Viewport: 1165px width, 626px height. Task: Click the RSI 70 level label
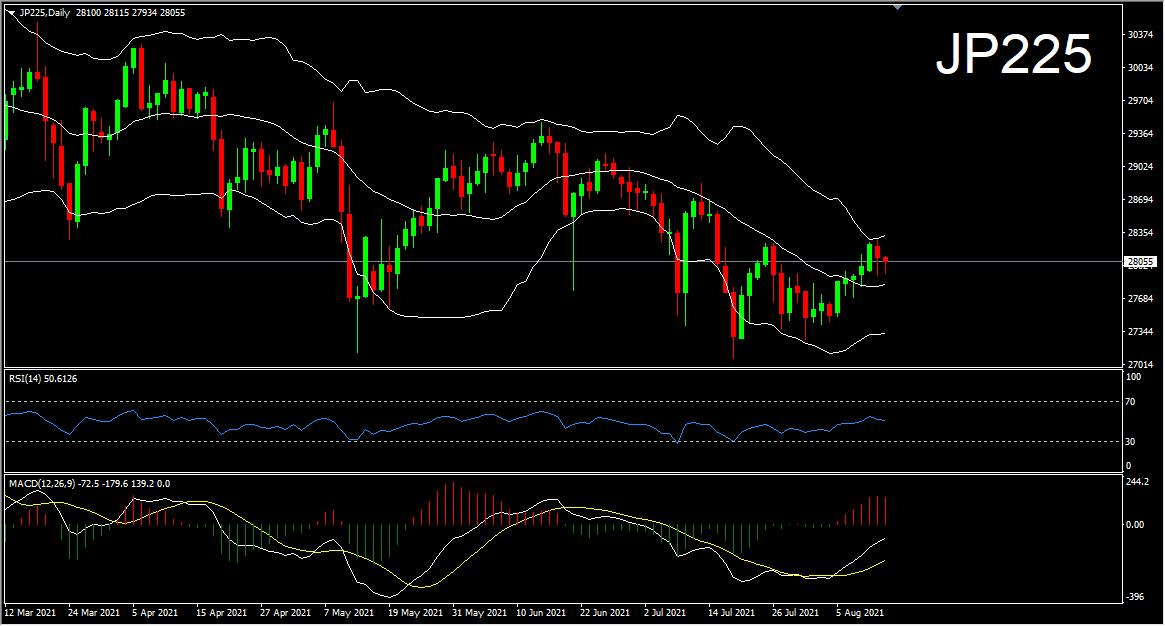1132,402
